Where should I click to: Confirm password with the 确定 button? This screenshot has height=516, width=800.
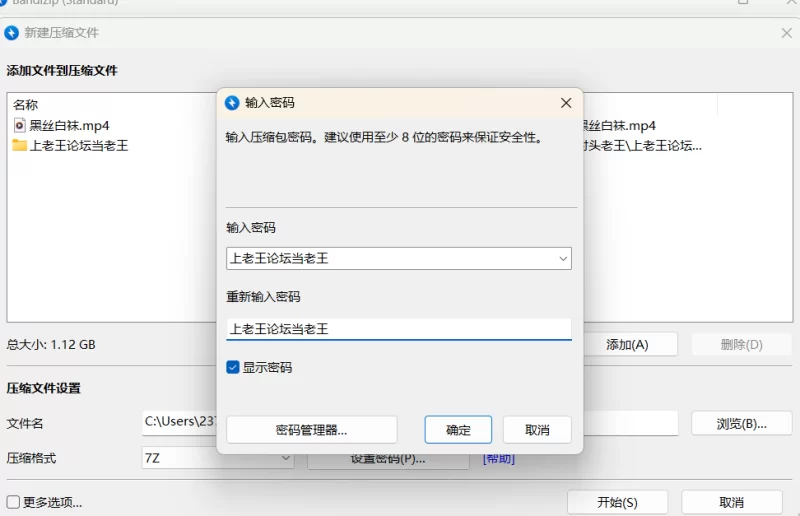click(x=458, y=430)
